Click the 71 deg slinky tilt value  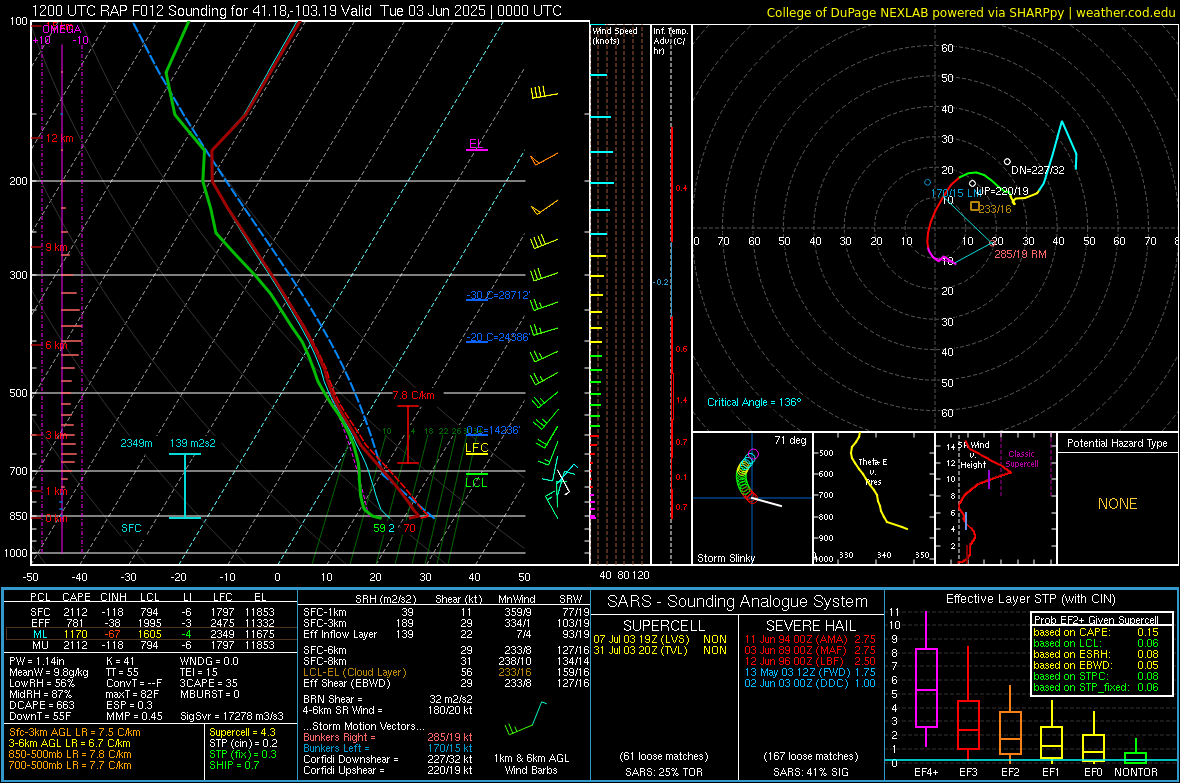[790, 440]
